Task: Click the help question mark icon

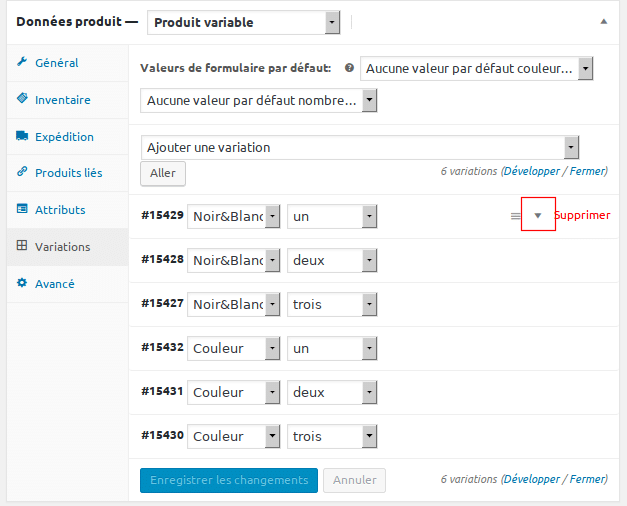Action: coord(349,68)
